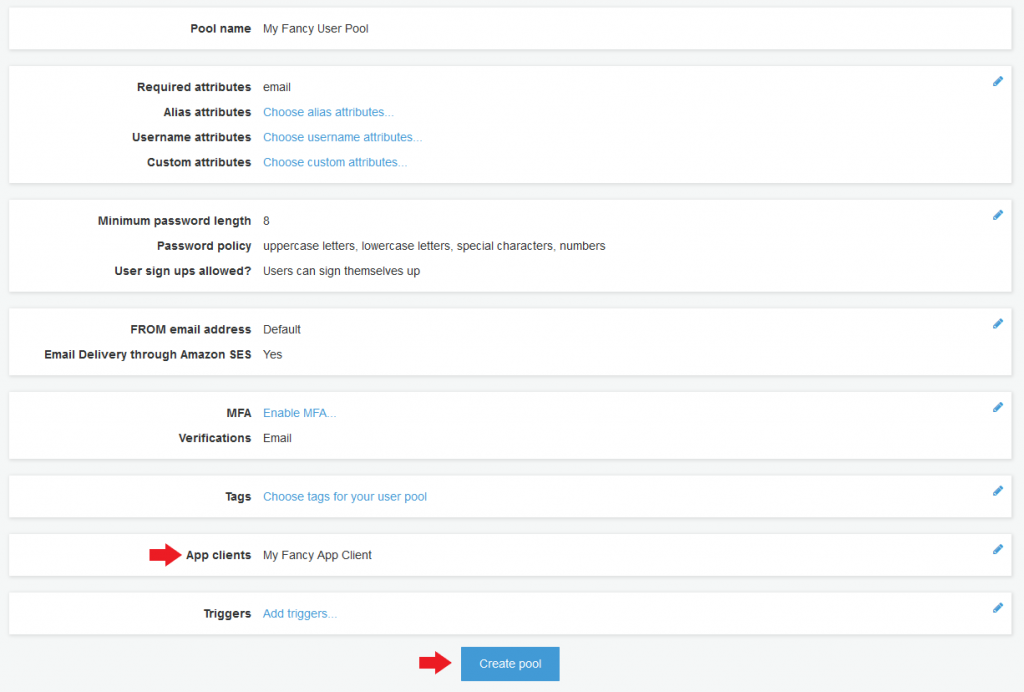Edit App clients using the pencil icon
Image resolution: width=1024 pixels, height=692 pixels.
coord(997,549)
